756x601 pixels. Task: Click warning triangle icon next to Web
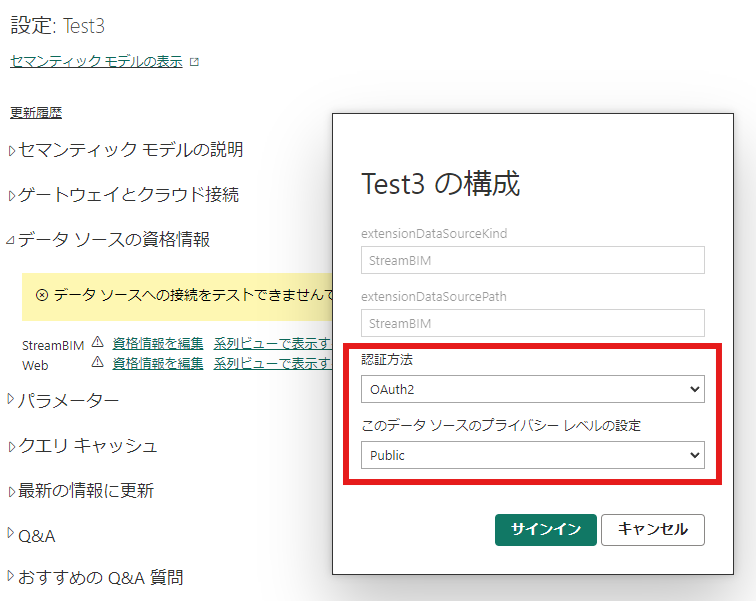pos(98,361)
